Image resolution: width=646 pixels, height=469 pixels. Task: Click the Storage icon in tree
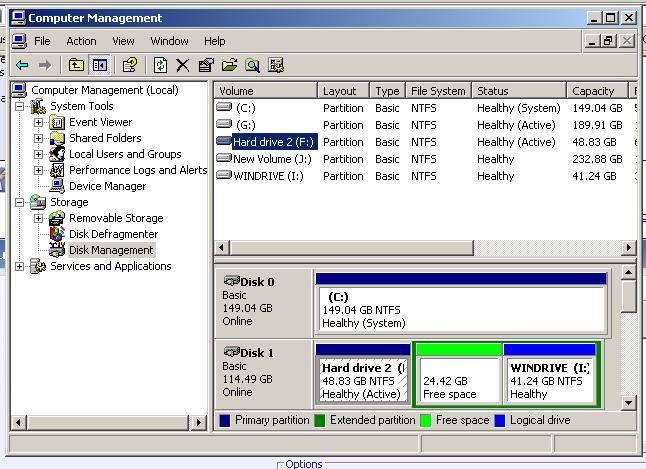[38, 202]
